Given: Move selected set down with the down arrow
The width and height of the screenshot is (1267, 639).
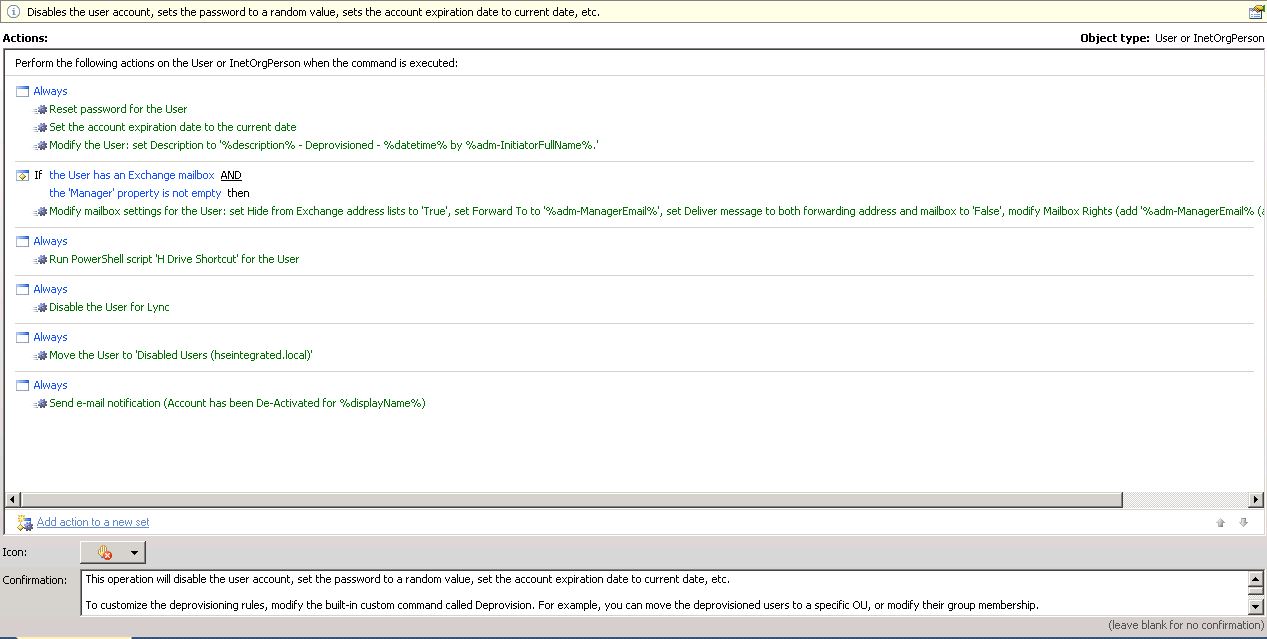Looking at the screenshot, I should click(x=1244, y=522).
